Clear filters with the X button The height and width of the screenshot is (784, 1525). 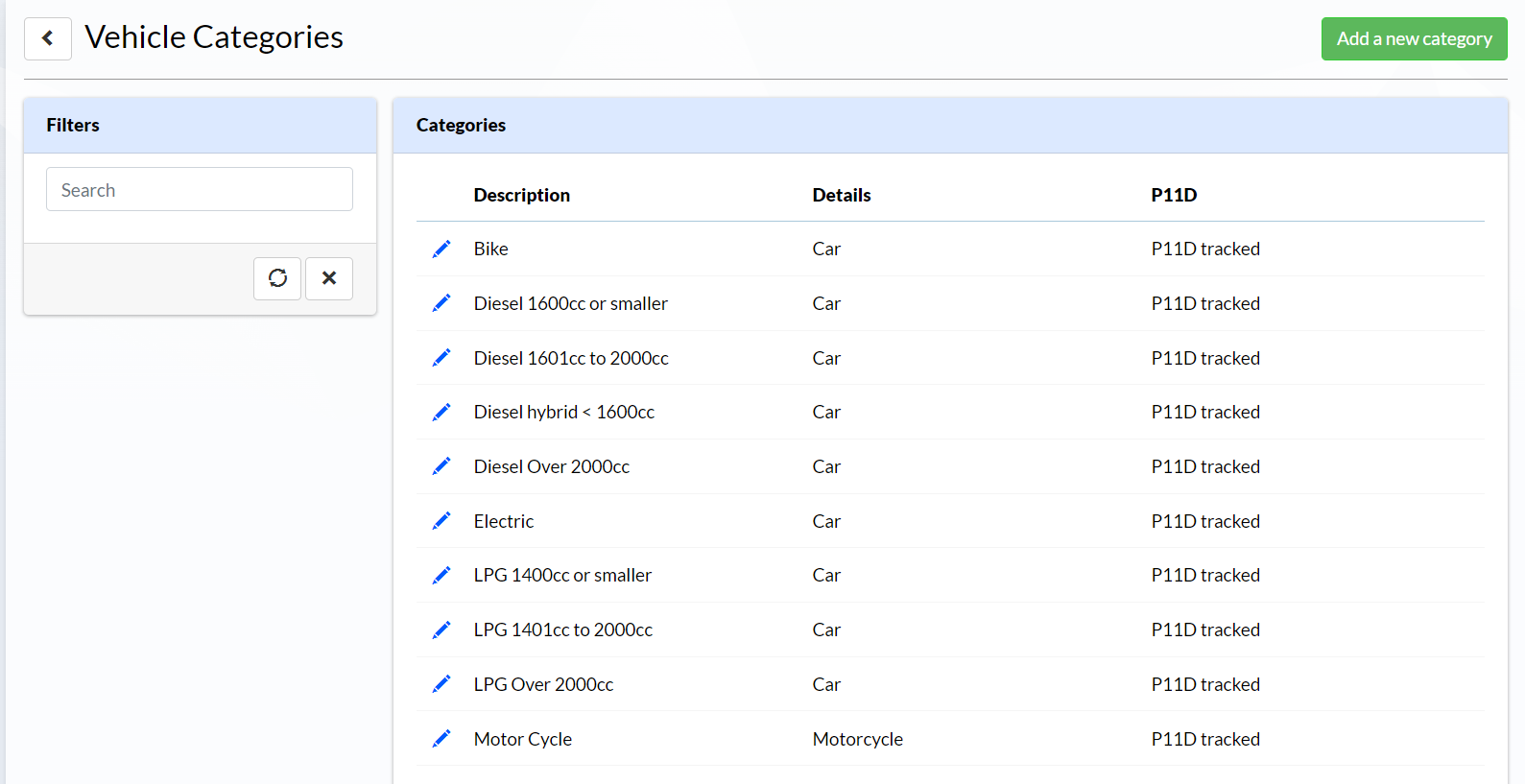click(x=329, y=278)
